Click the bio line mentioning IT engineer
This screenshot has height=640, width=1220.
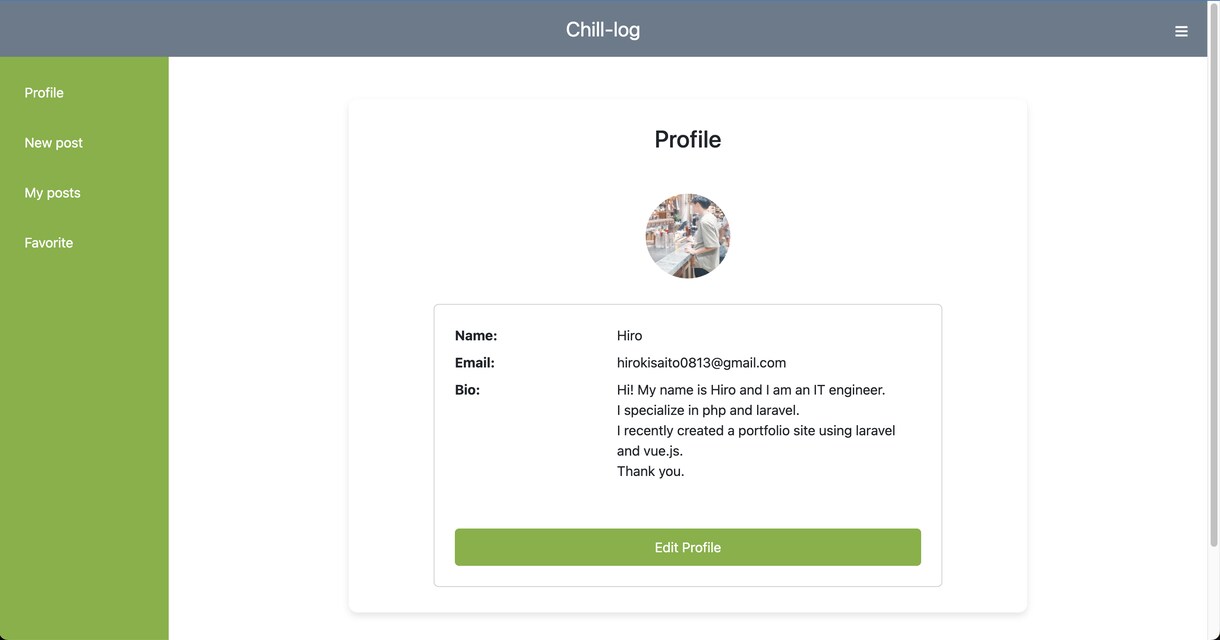click(751, 389)
